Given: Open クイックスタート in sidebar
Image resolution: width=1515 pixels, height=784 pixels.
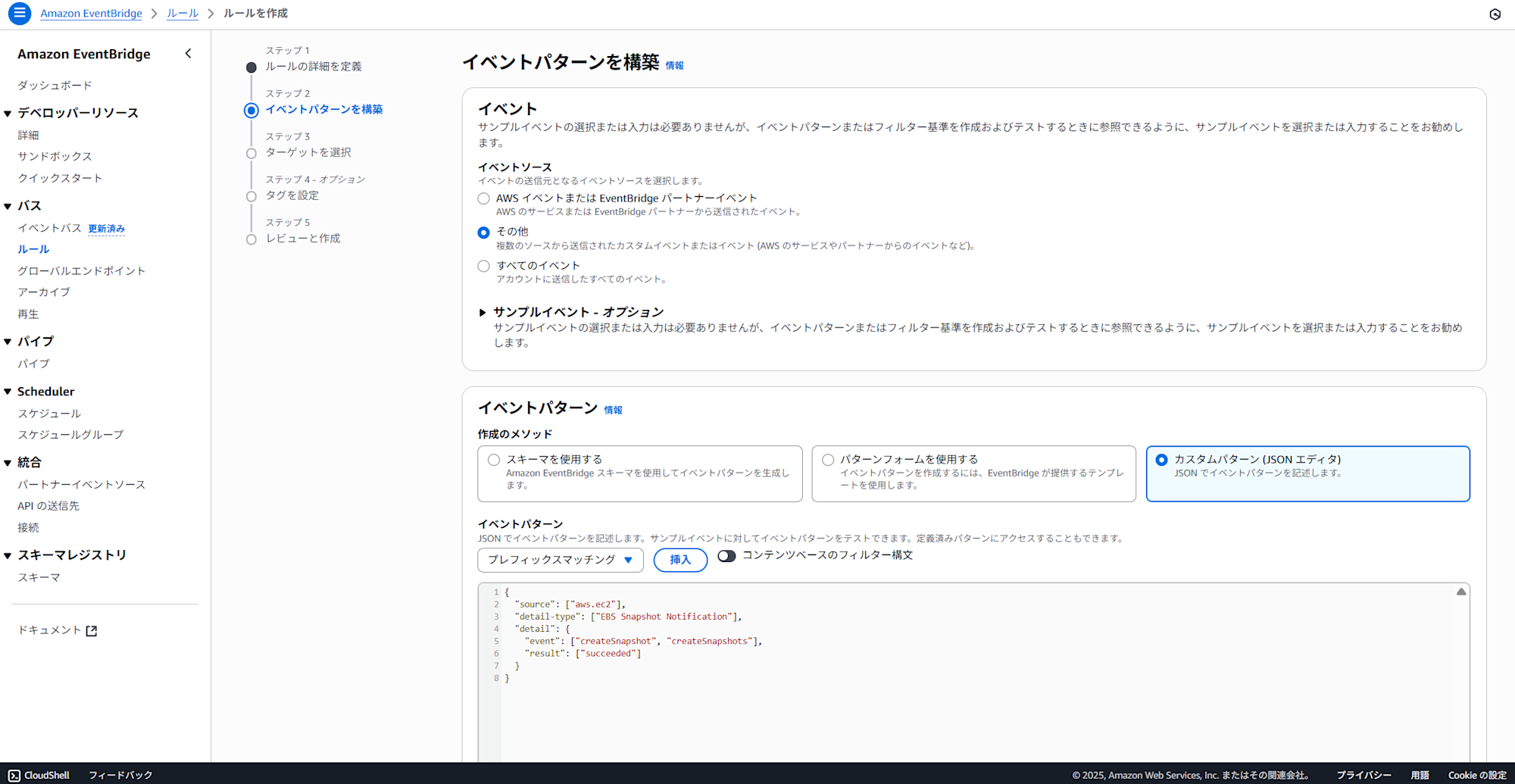Looking at the screenshot, I should click(x=60, y=178).
